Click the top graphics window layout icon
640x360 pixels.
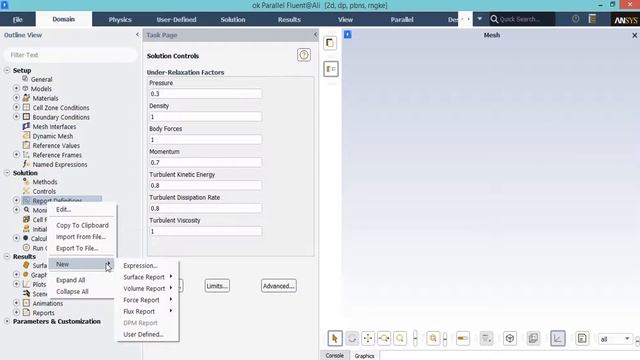point(330,43)
